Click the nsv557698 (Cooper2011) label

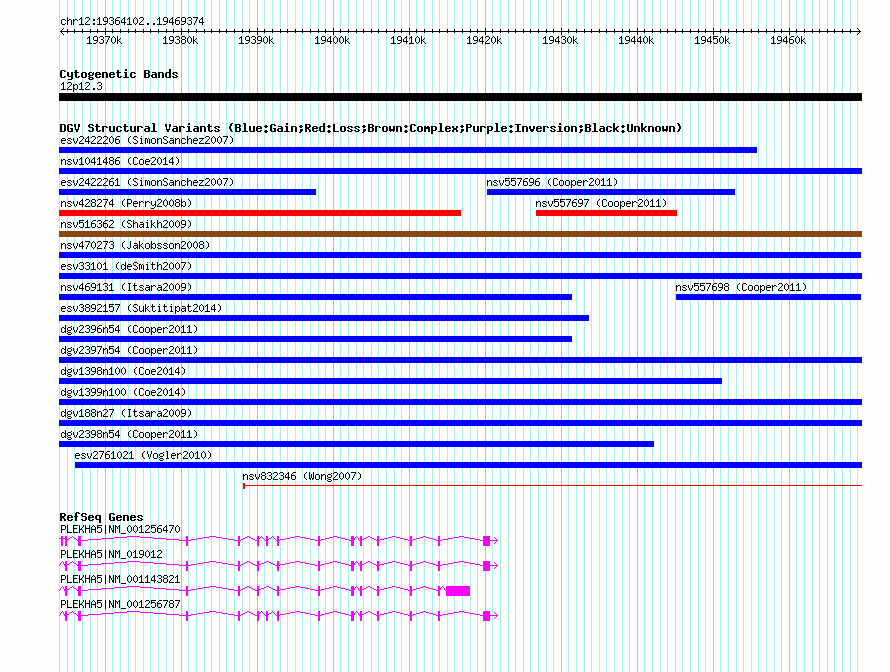point(741,287)
